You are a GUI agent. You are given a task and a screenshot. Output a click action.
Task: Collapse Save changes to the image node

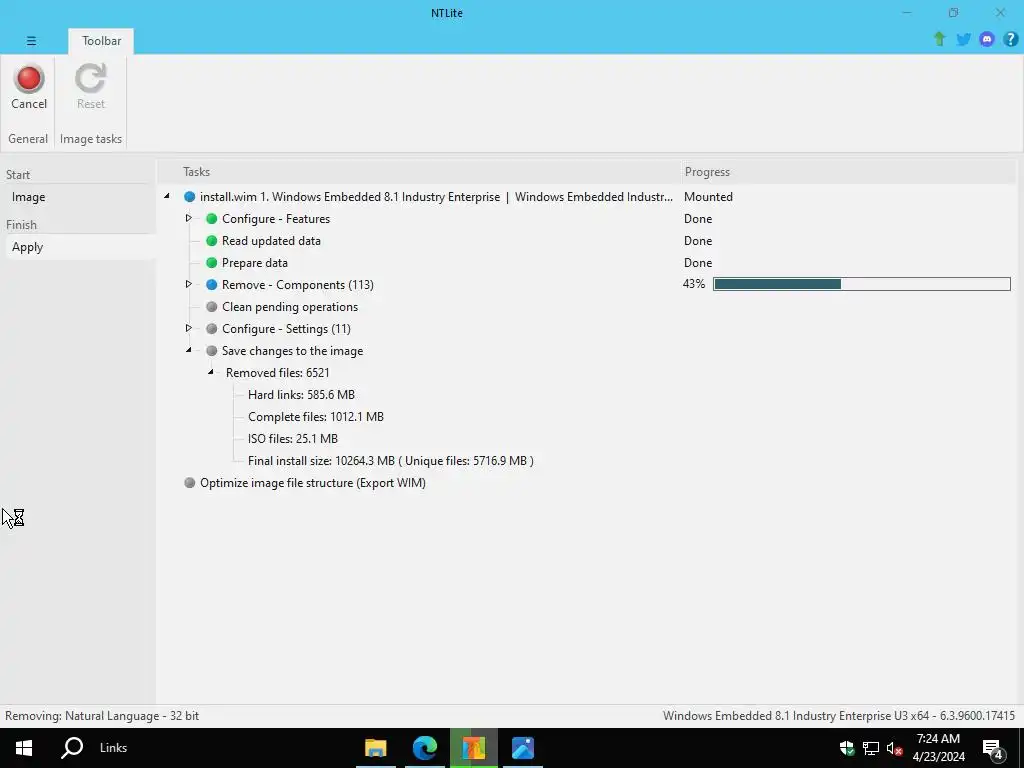pyautogui.click(x=189, y=350)
